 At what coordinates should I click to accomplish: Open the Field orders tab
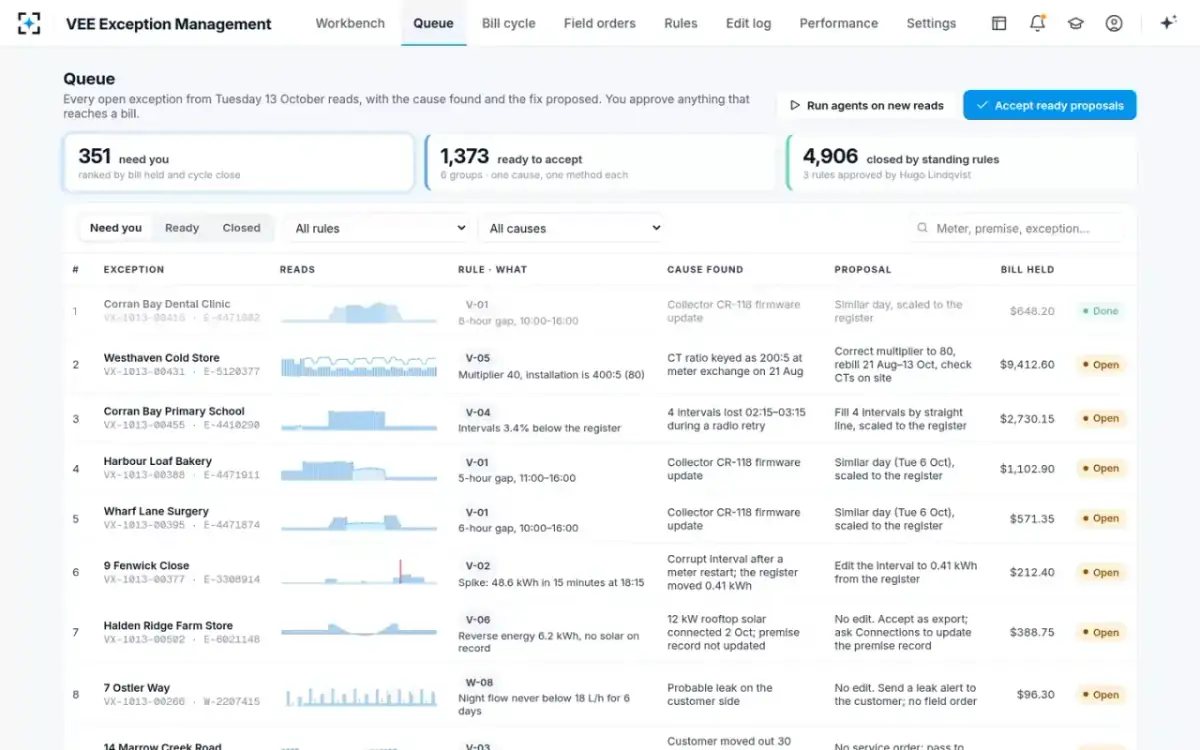click(x=599, y=23)
